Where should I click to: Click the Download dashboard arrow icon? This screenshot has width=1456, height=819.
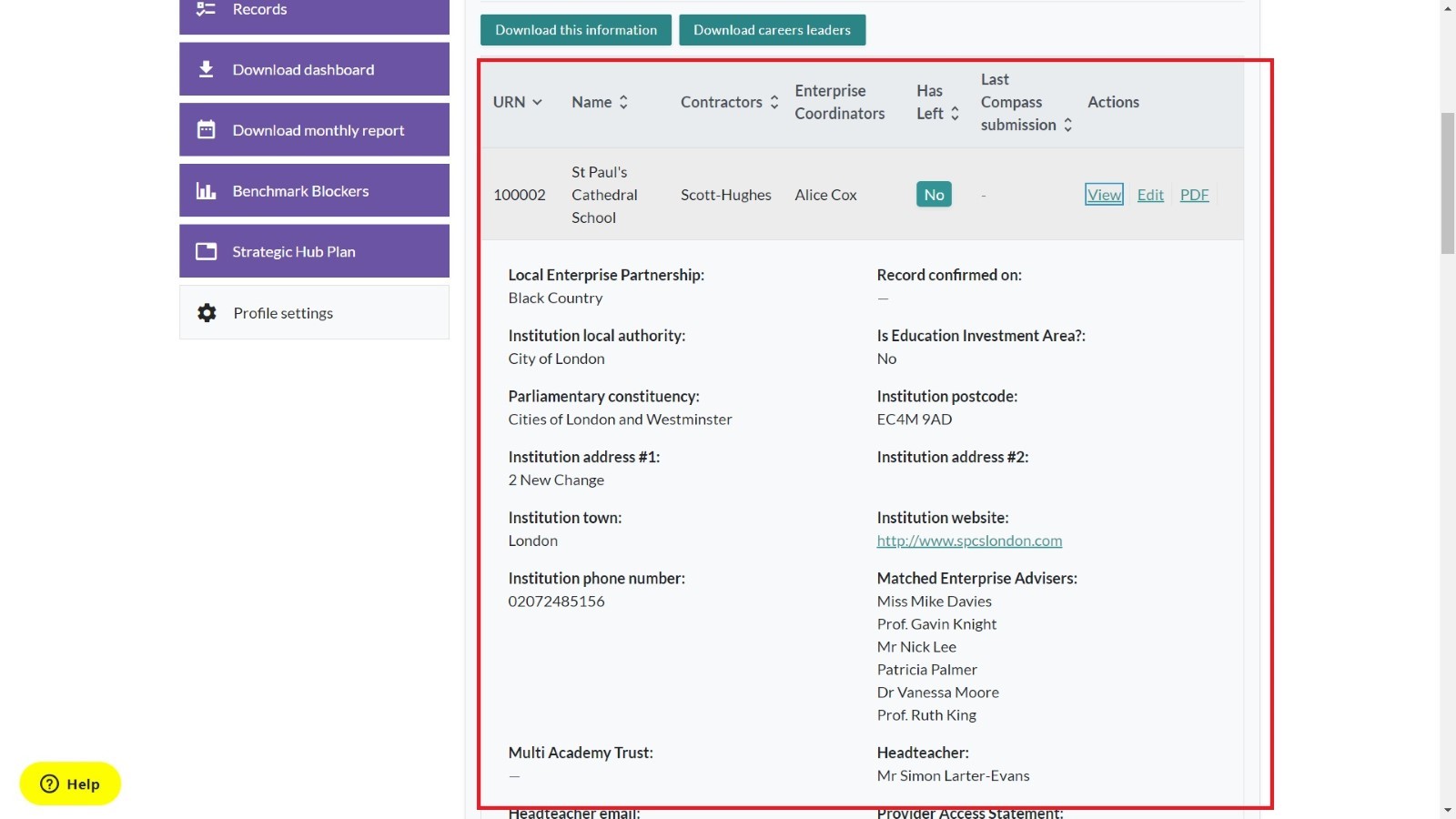coord(207,69)
